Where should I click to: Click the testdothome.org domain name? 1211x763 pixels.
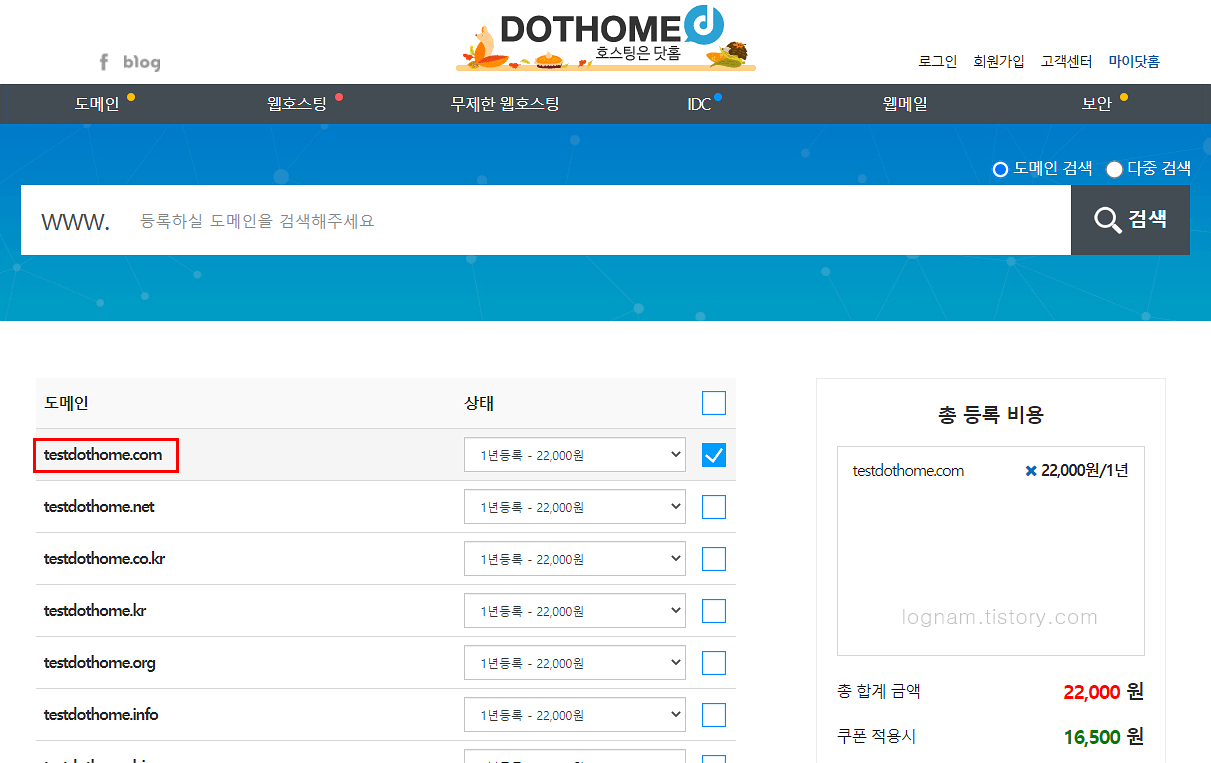coord(100,663)
